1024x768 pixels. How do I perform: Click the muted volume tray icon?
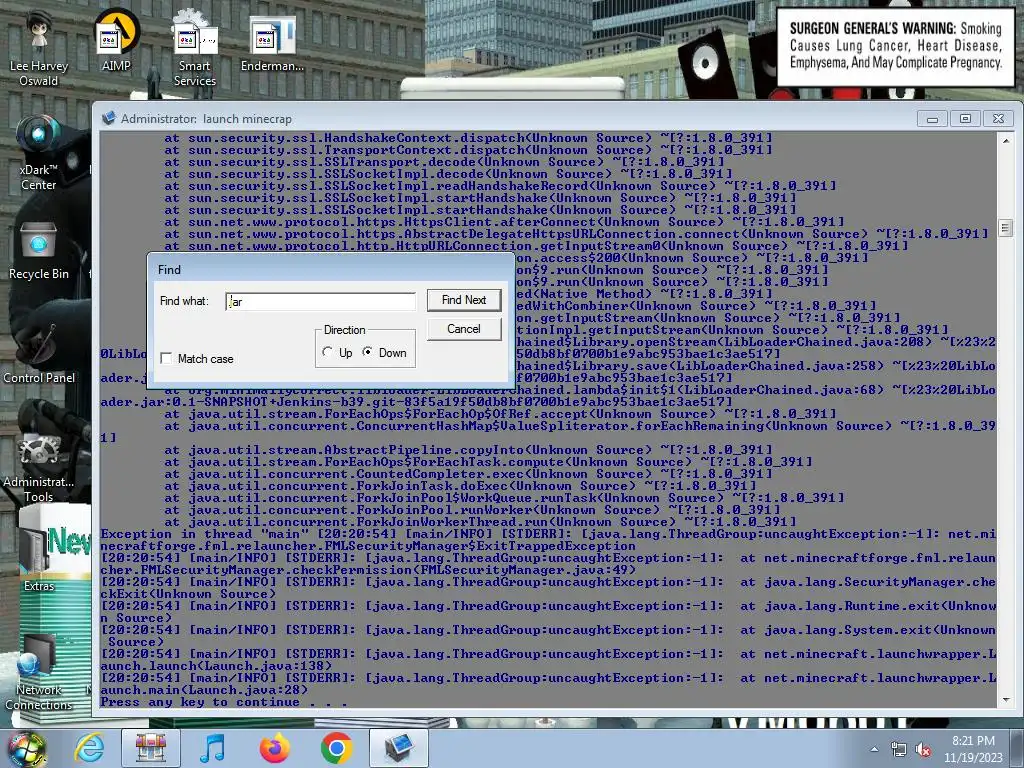pos(923,750)
